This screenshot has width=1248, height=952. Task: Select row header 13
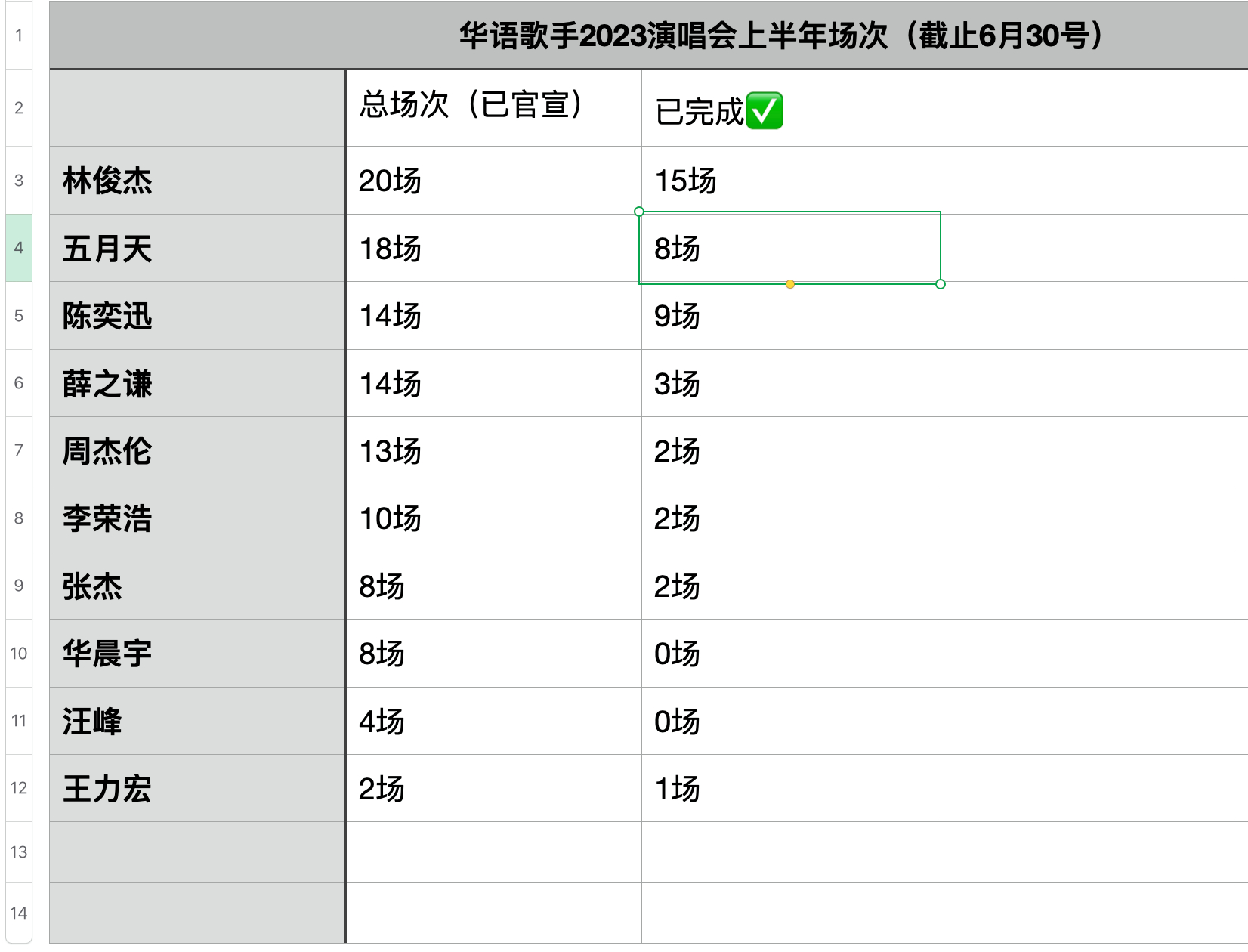pyautogui.click(x=19, y=852)
